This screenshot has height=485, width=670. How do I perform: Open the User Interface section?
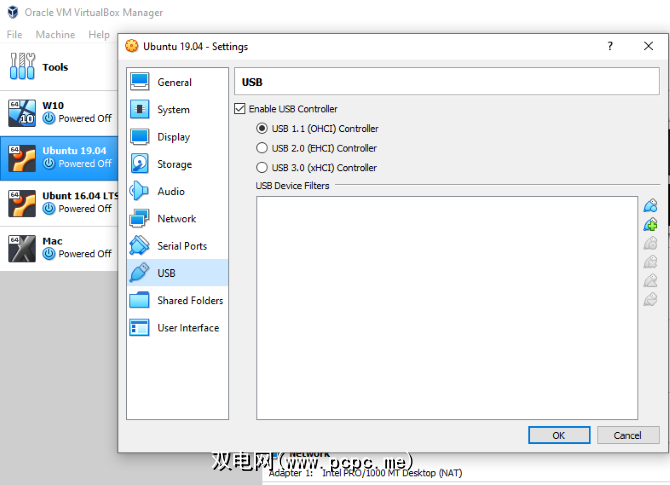[177, 328]
